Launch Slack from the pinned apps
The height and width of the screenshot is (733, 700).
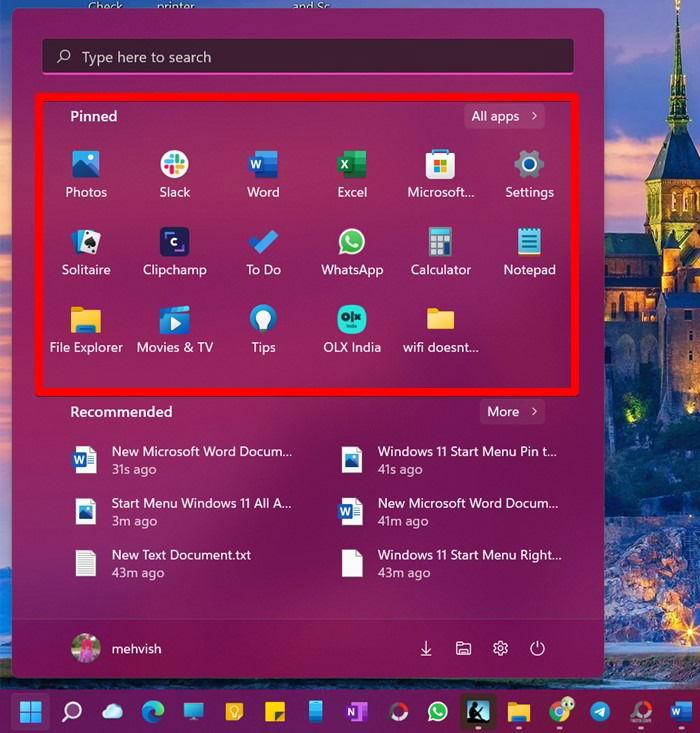[x=174, y=174]
